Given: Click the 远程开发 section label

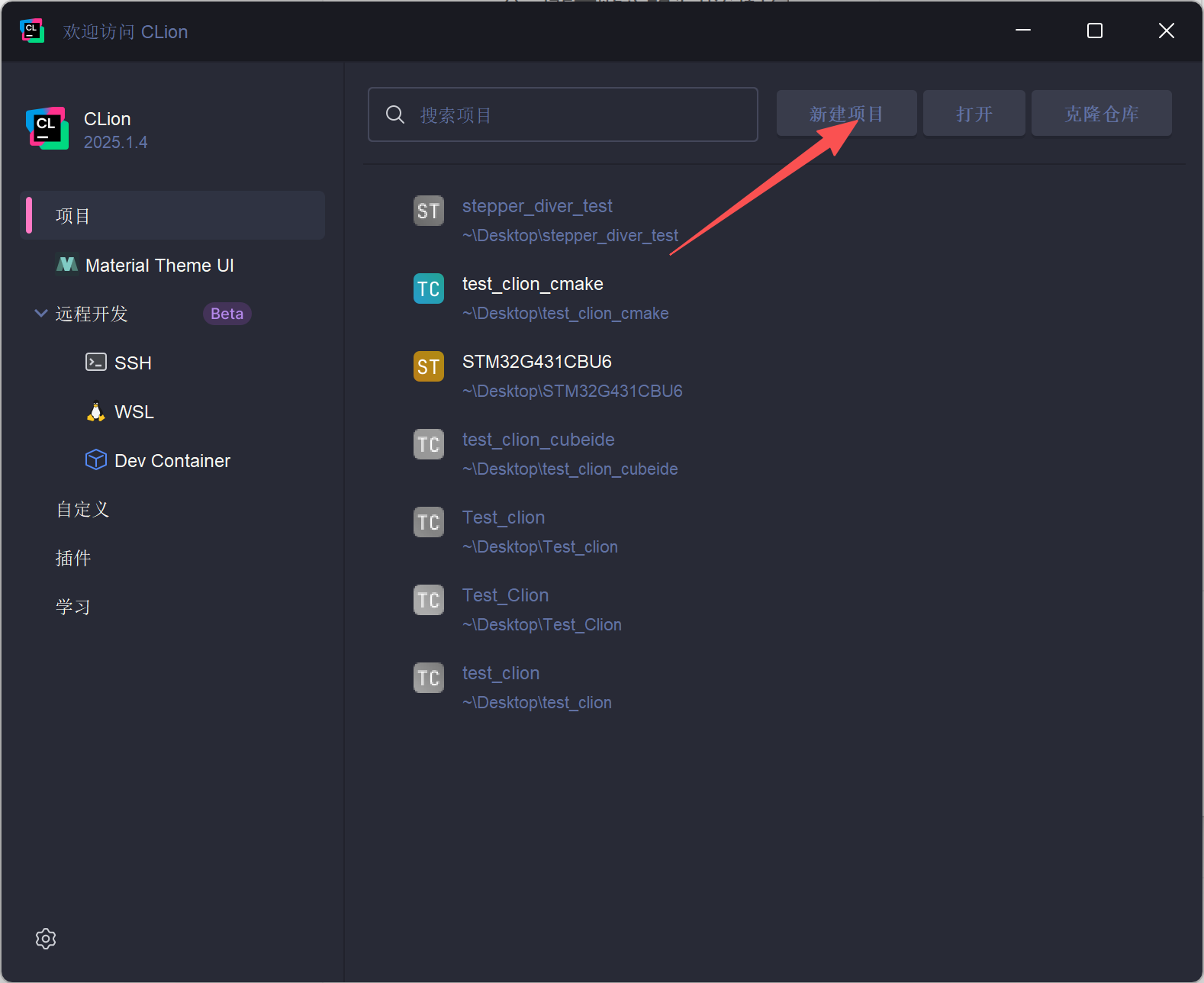Looking at the screenshot, I should click(92, 314).
